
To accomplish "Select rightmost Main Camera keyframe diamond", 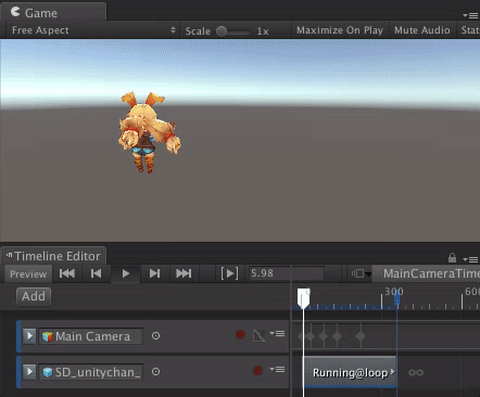I will point(360,336).
